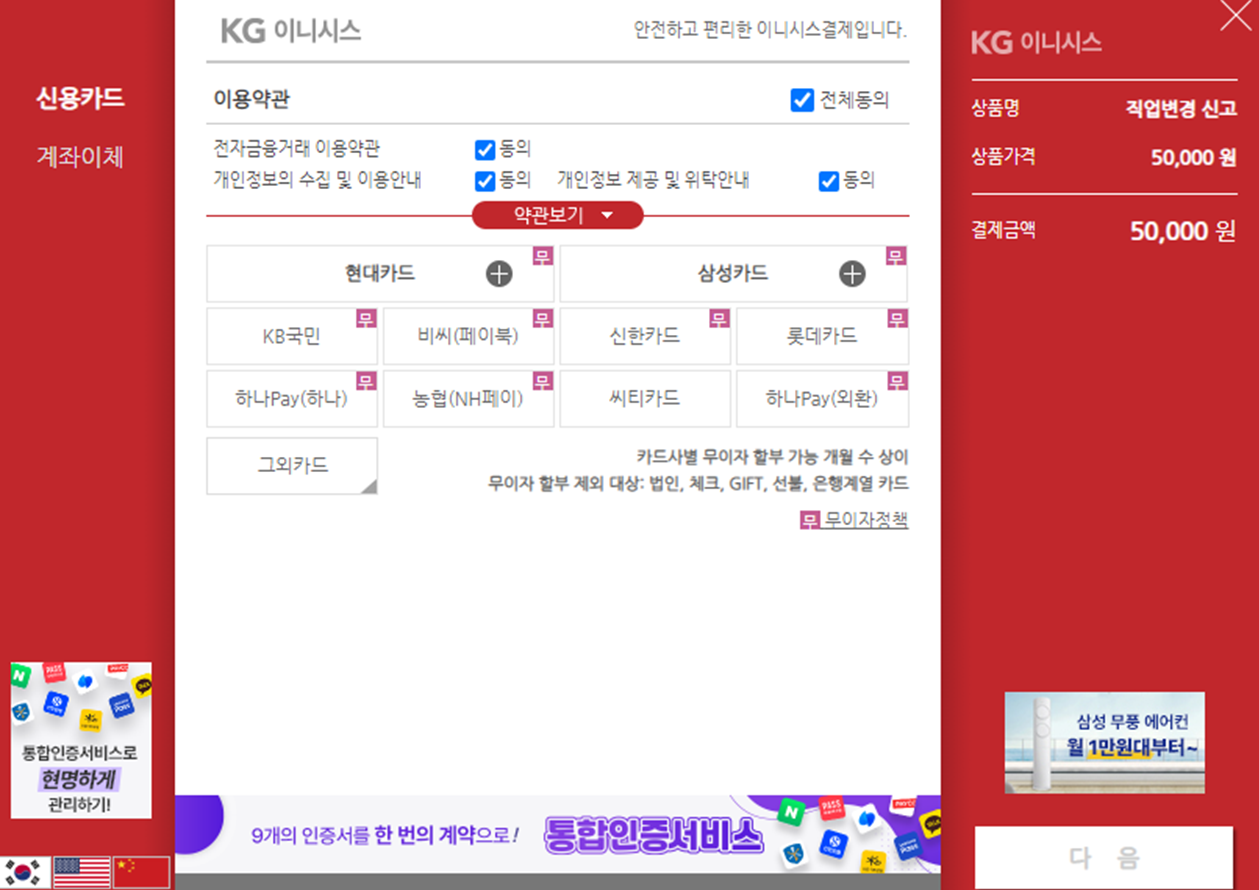Screen dimensions: 1259x890
Task: Choose 씨티카드
Action: pyautogui.click(x=645, y=399)
